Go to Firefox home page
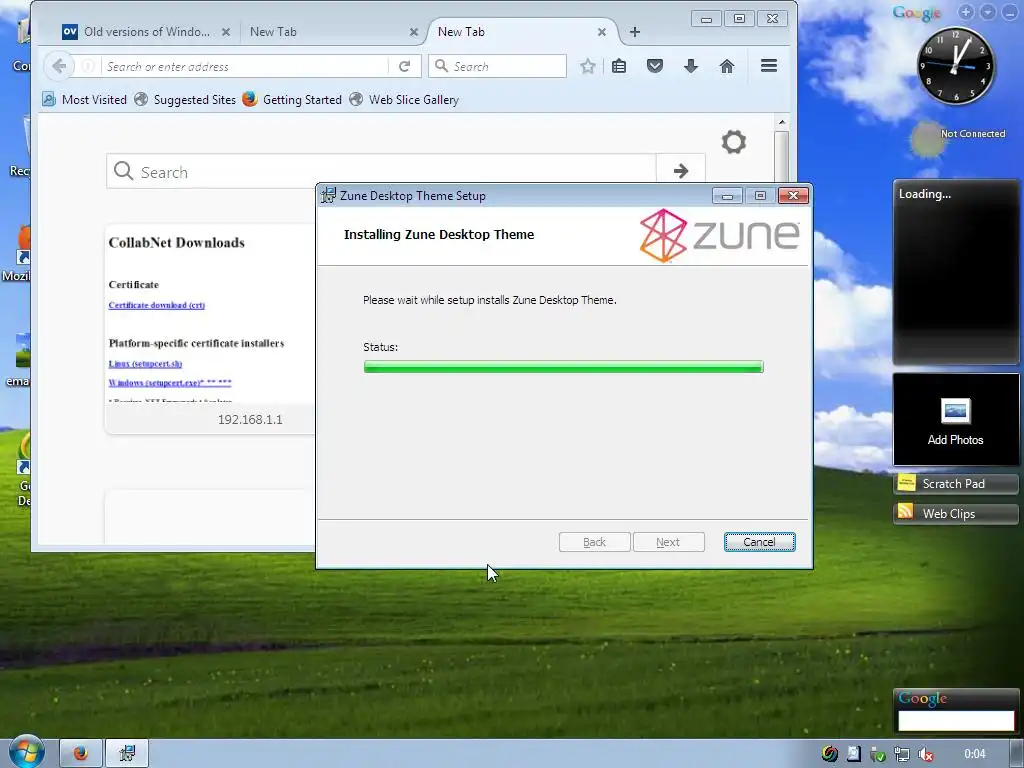1024x768 pixels. pos(727,66)
